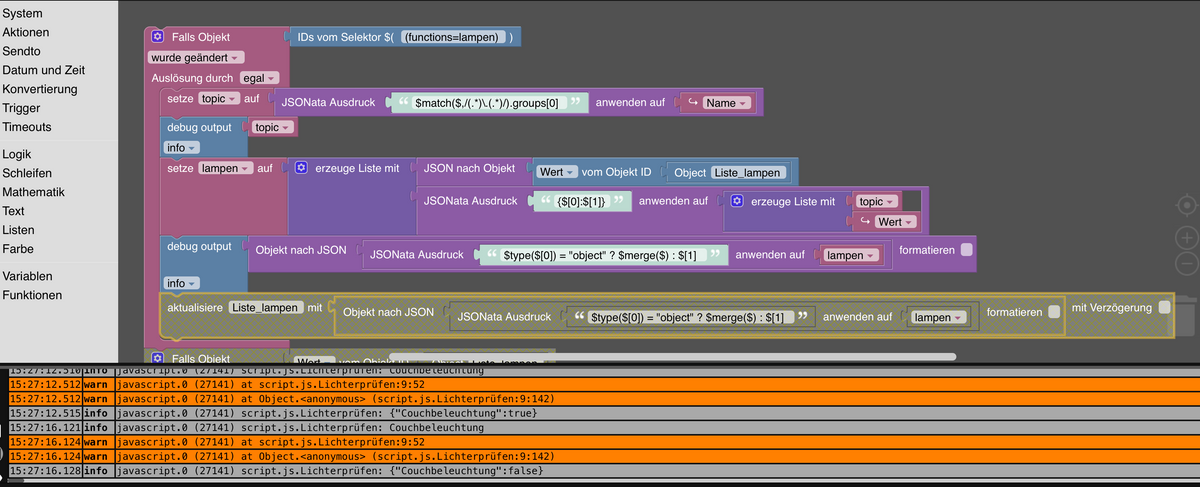Open the Funktionen toolbox category
Image resolution: width=1200 pixels, height=487 pixels.
32,295
